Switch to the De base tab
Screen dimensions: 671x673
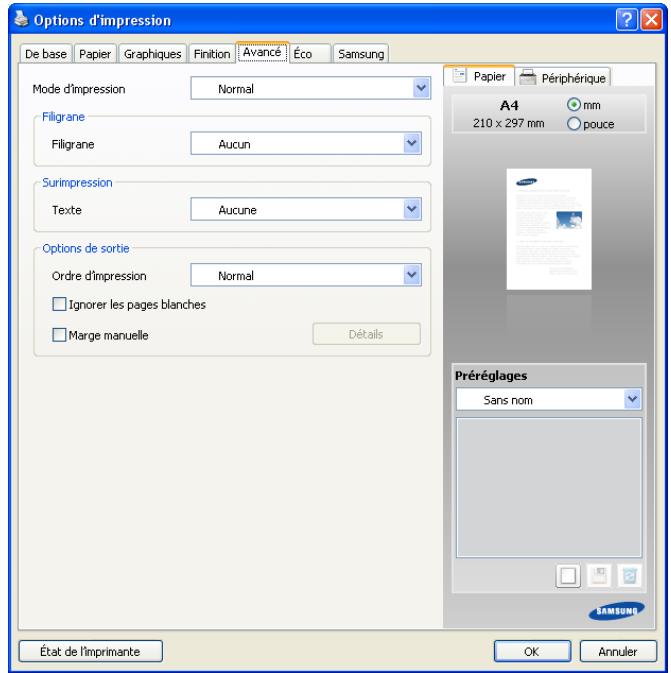click(x=46, y=54)
